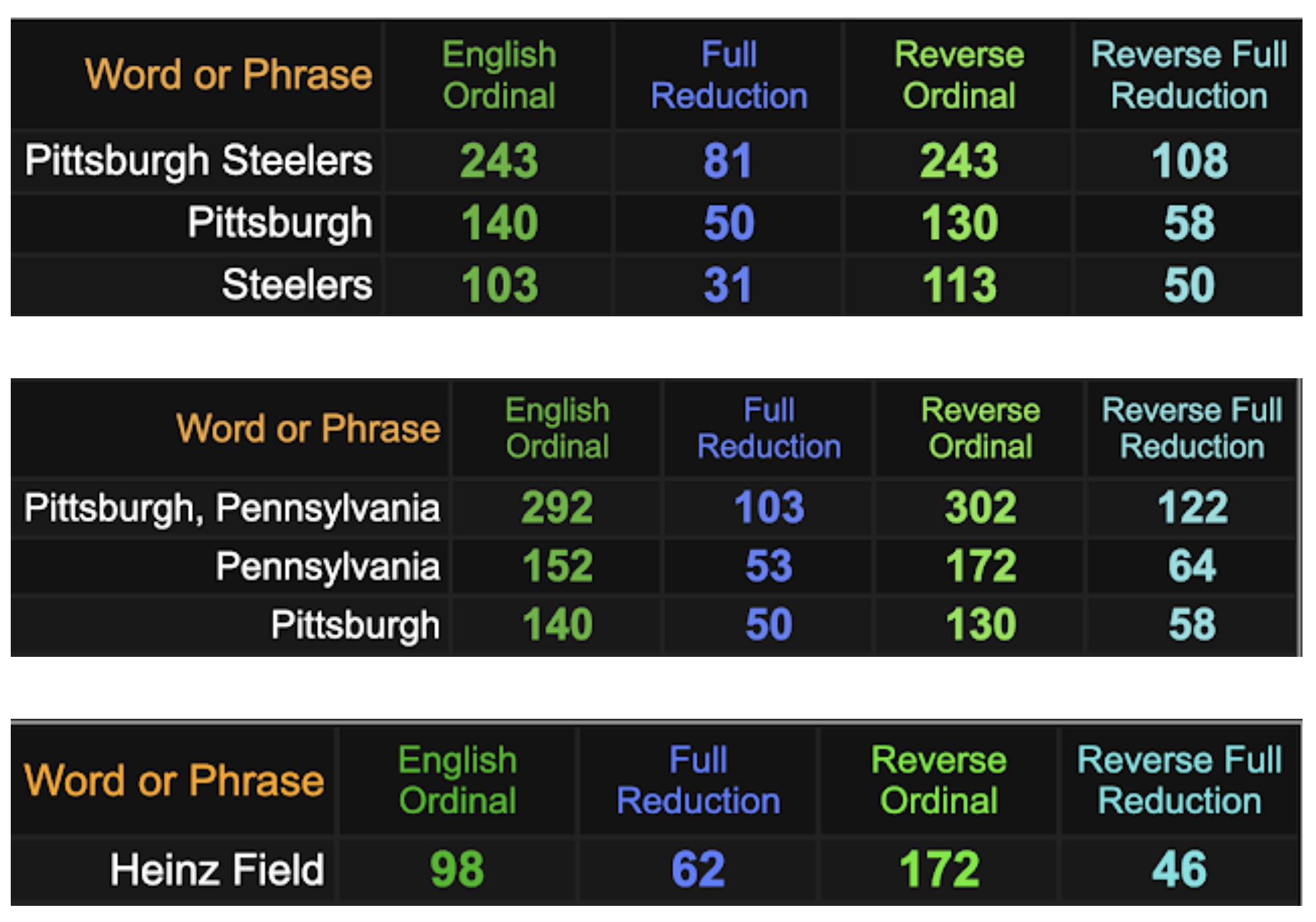Click the 64 Reverse Full Reduction value
The width and height of the screenshot is (1316, 922).
[x=1192, y=567]
